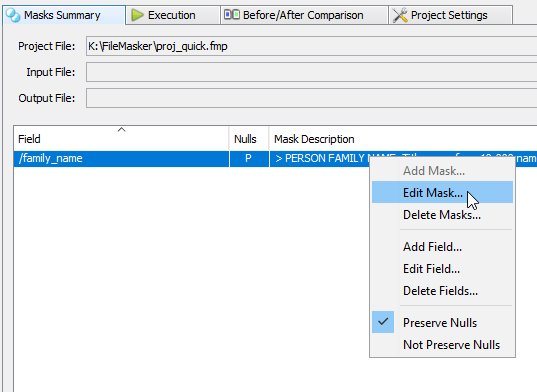Open the Masks Summary tab

(64, 15)
